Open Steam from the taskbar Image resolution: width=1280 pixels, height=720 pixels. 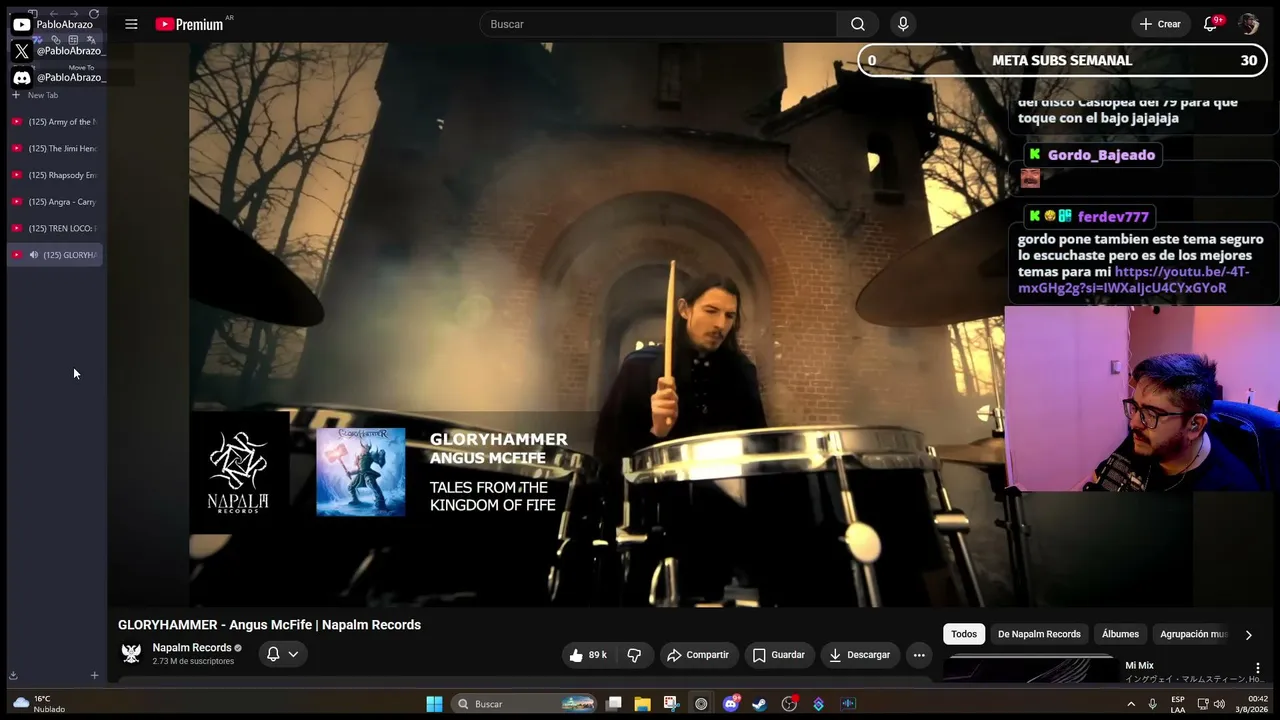(x=760, y=704)
